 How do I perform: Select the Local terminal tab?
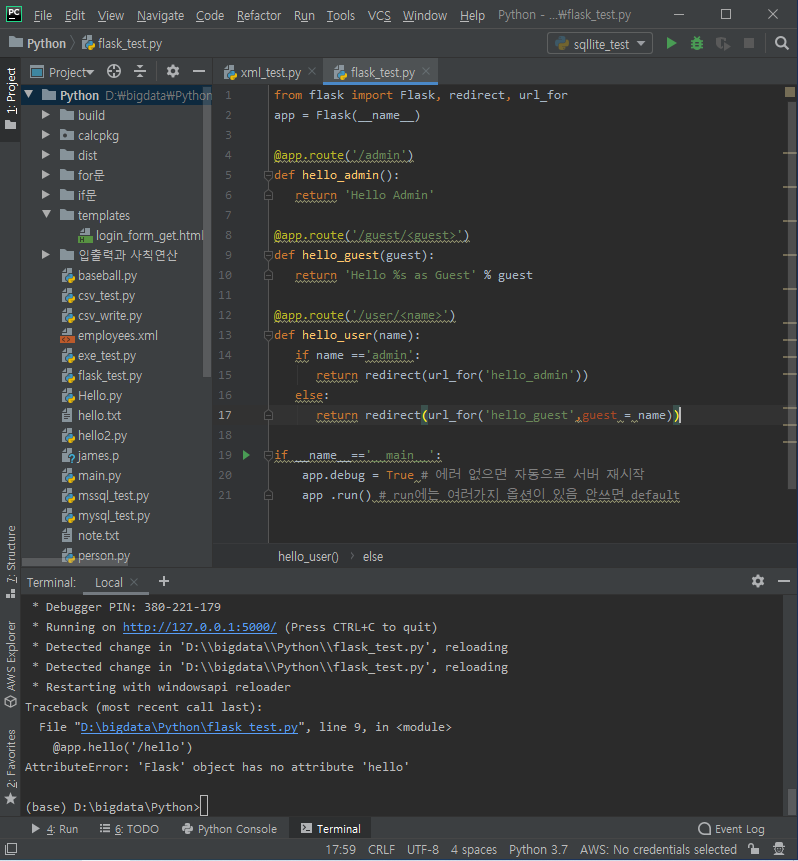[x=109, y=582]
